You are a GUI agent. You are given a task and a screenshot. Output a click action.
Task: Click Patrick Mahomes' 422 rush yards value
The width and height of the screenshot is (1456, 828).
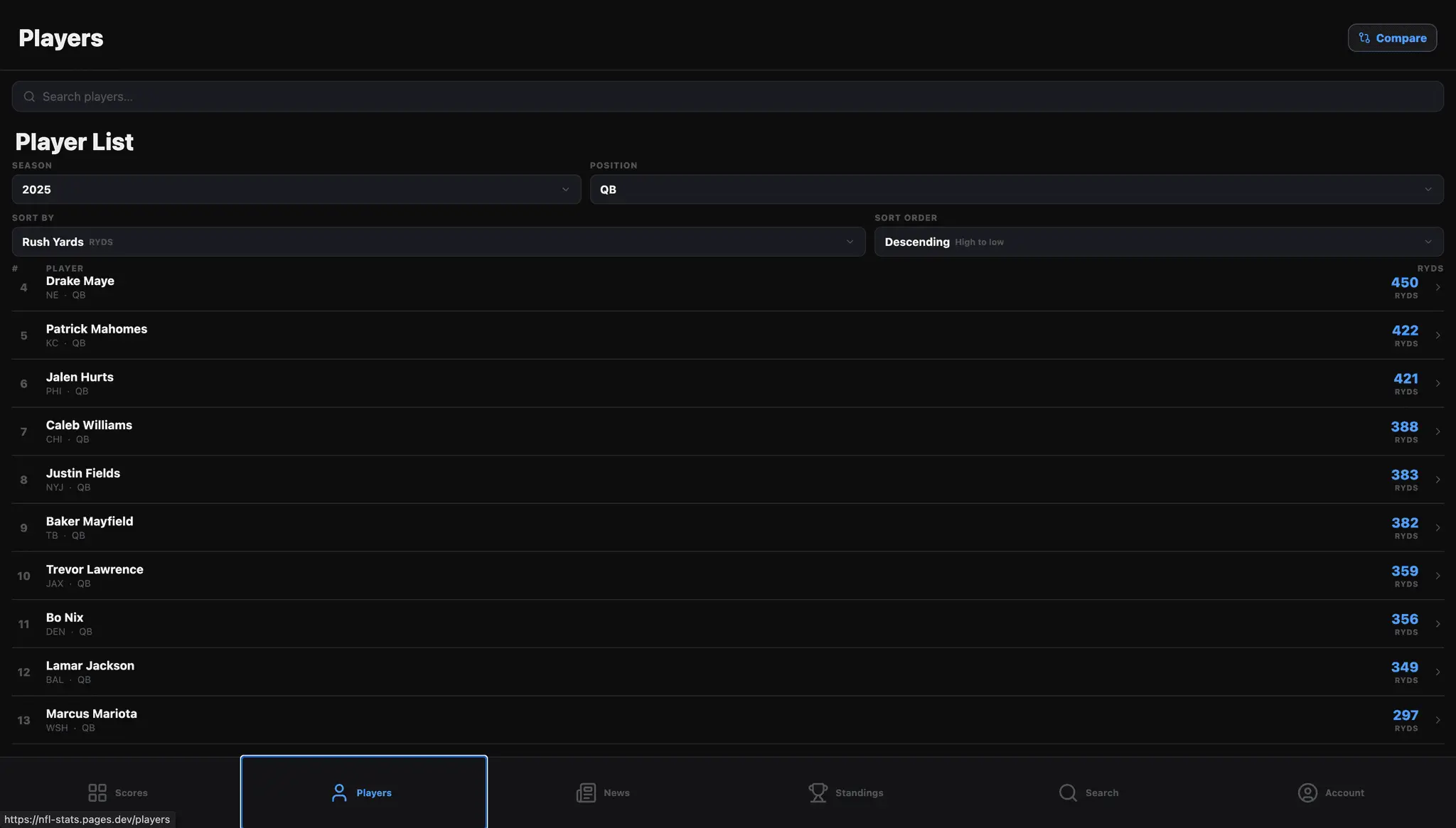point(1405,330)
